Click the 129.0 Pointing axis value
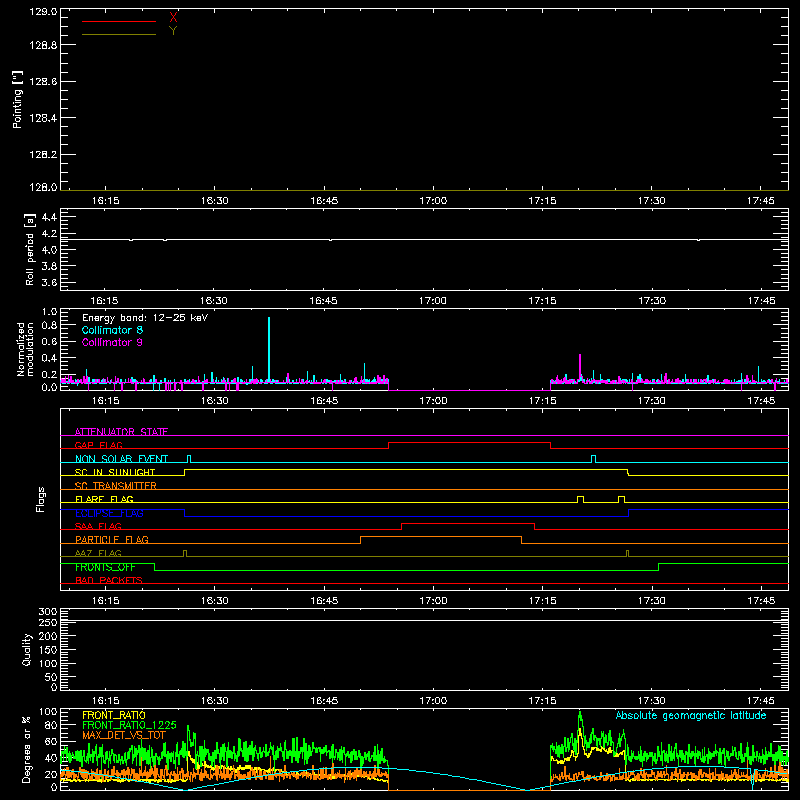This screenshot has height=800, width=800. pos(43,12)
